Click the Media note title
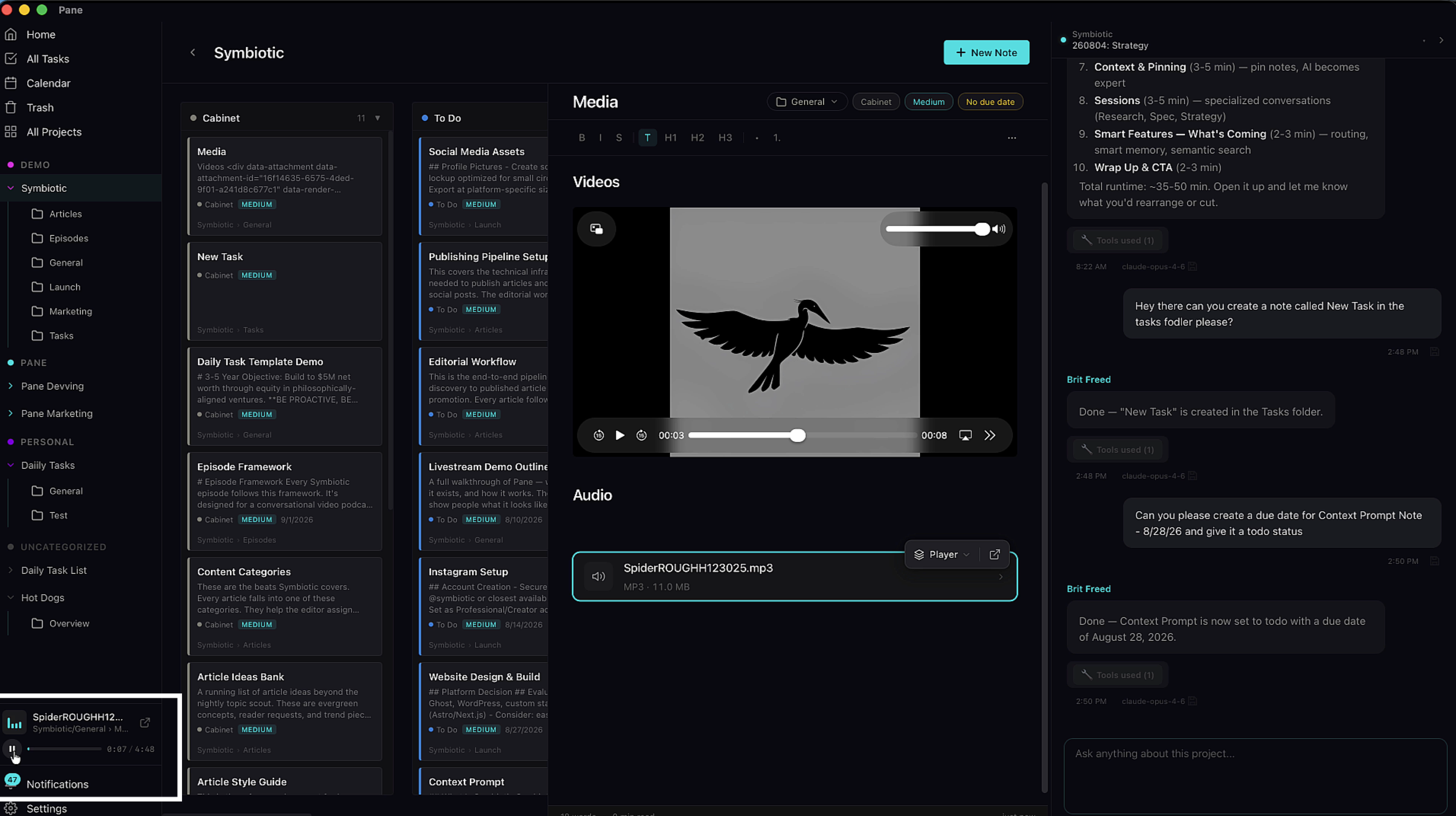Viewport: 1456px width, 816px height. point(595,102)
